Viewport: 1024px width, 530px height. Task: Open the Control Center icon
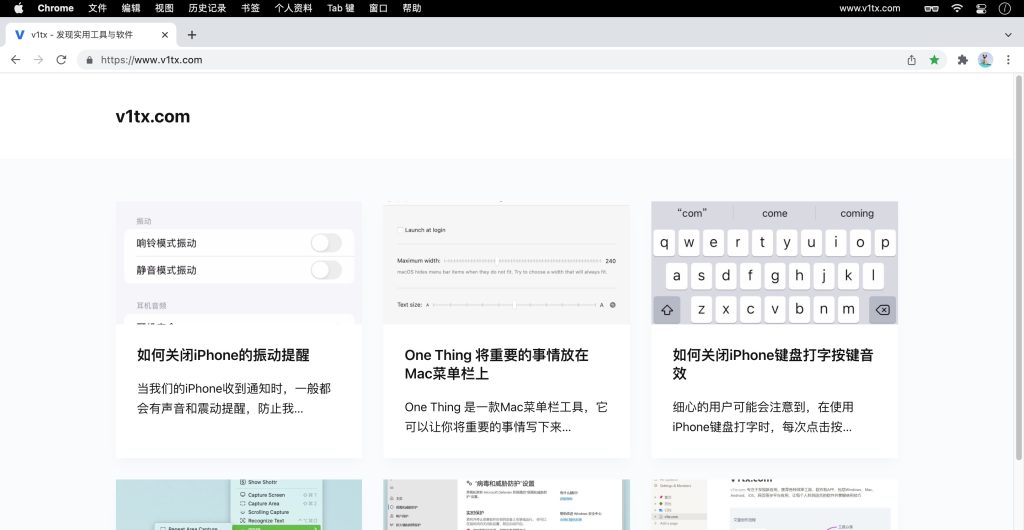[981, 8]
